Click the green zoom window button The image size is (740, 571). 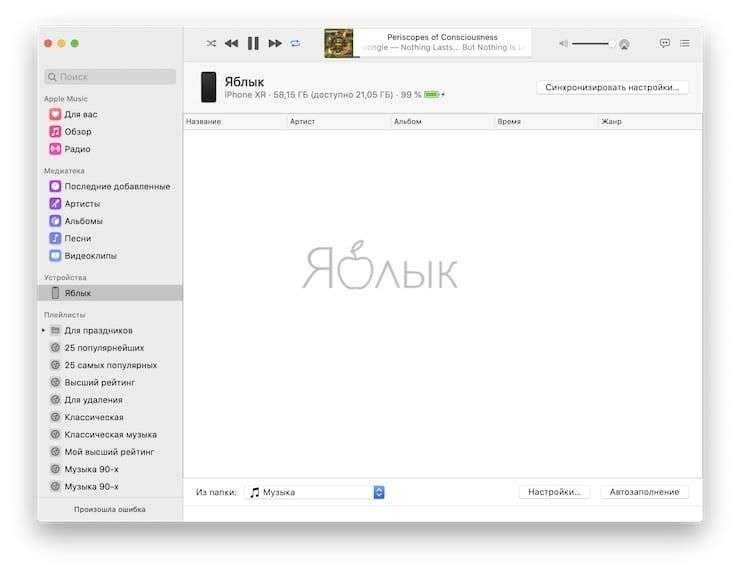coord(75,43)
